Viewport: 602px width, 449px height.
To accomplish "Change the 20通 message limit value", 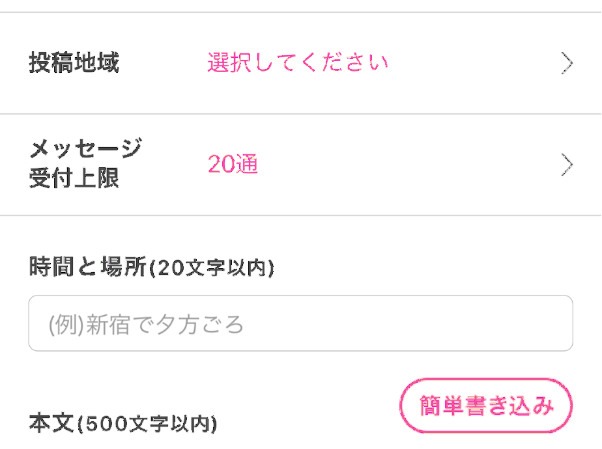I will 233,165.
